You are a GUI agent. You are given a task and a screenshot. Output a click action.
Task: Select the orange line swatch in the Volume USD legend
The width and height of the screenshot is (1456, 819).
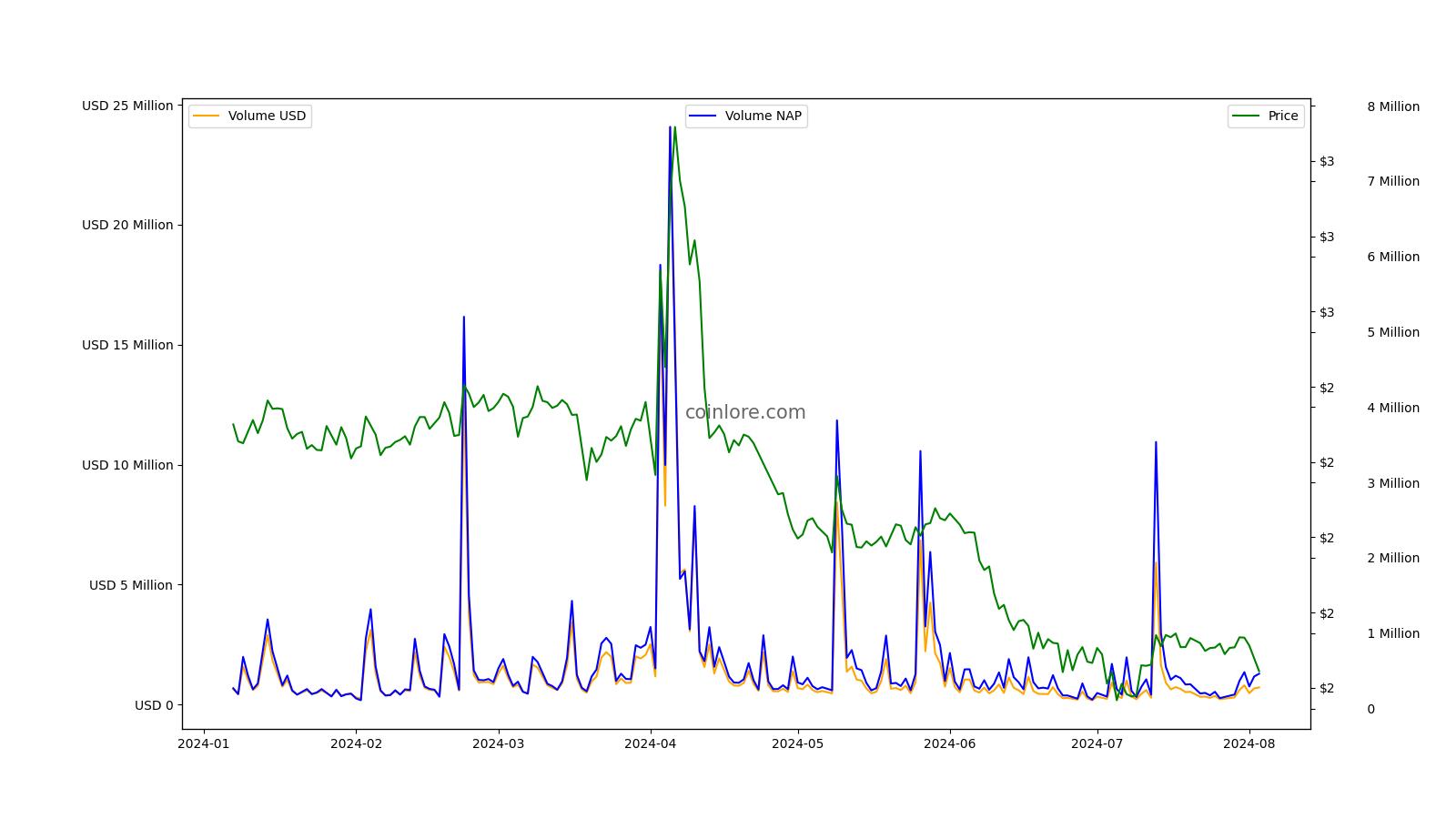pyautogui.click(x=207, y=116)
